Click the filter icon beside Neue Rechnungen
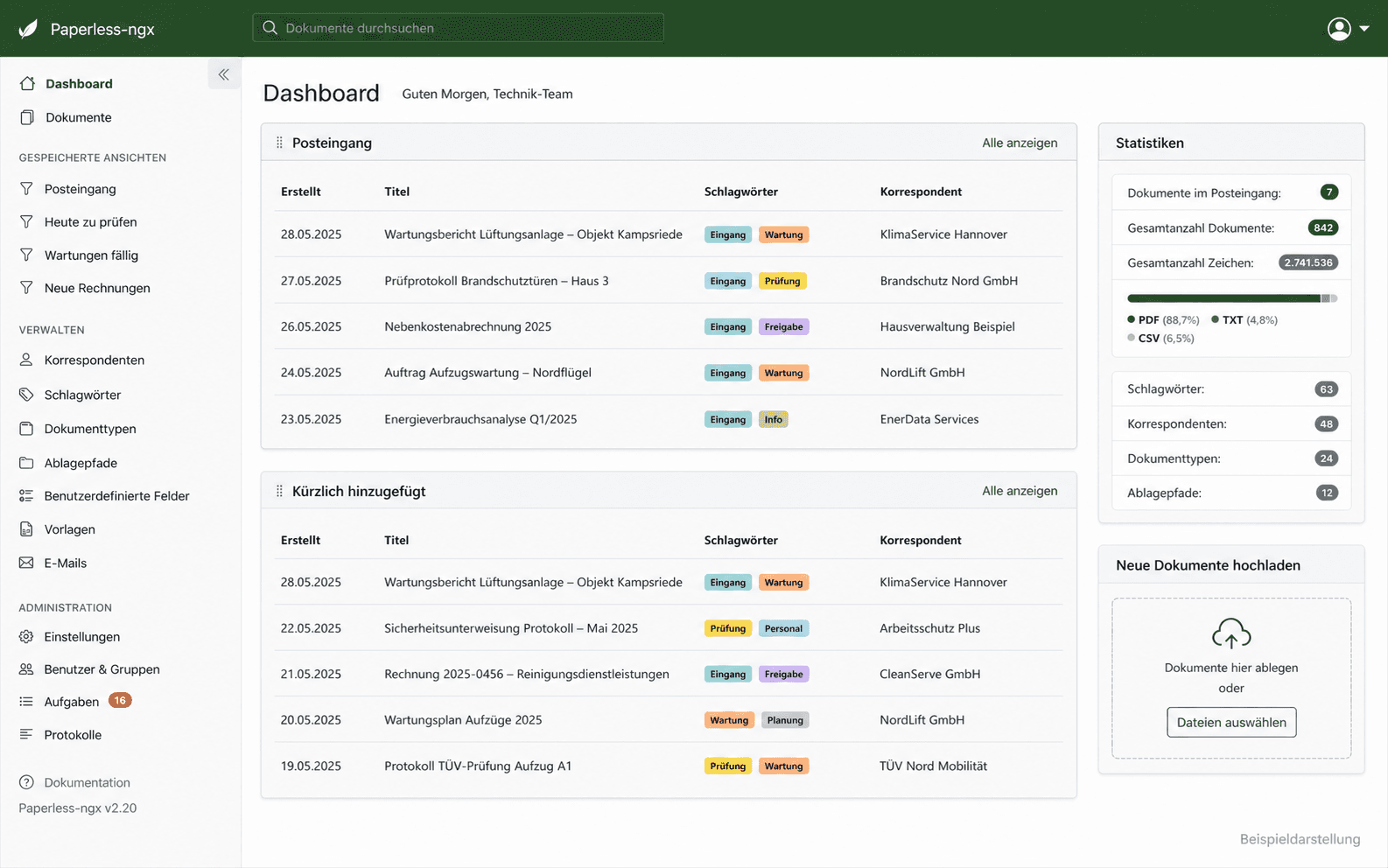Image resolution: width=1388 pixels, height=868 pixels. tap(26, 288)
